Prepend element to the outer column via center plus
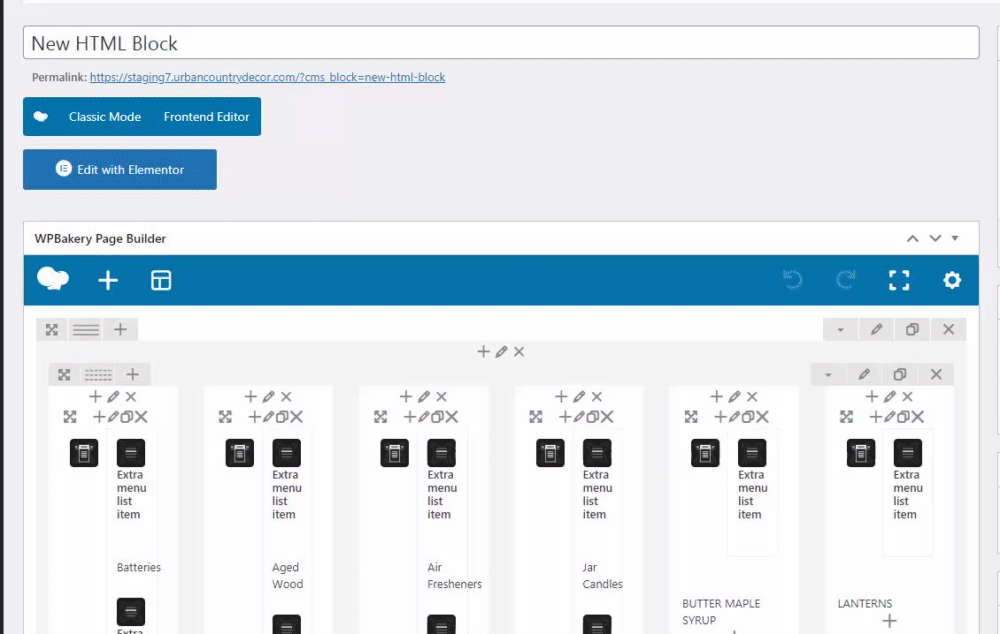 [483, 351]
